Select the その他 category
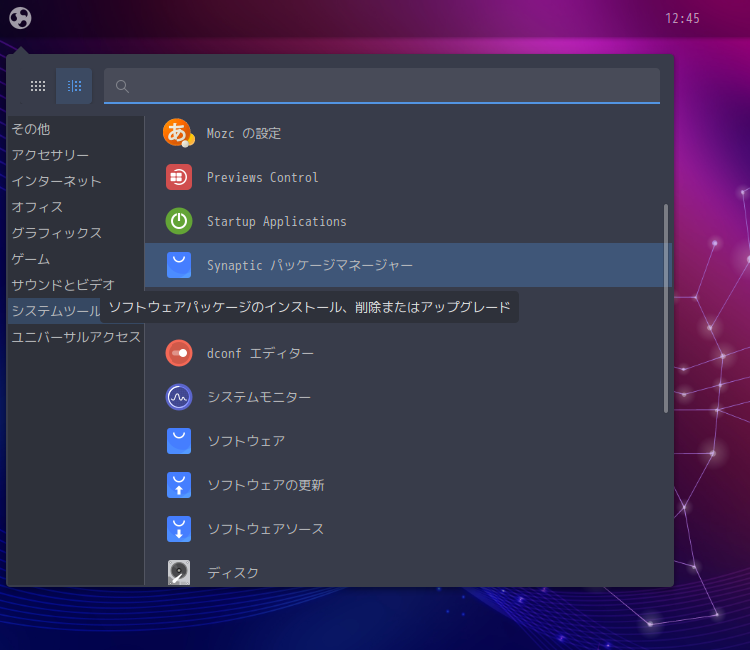Screen dimensions: 750x650 coord(76,129)
